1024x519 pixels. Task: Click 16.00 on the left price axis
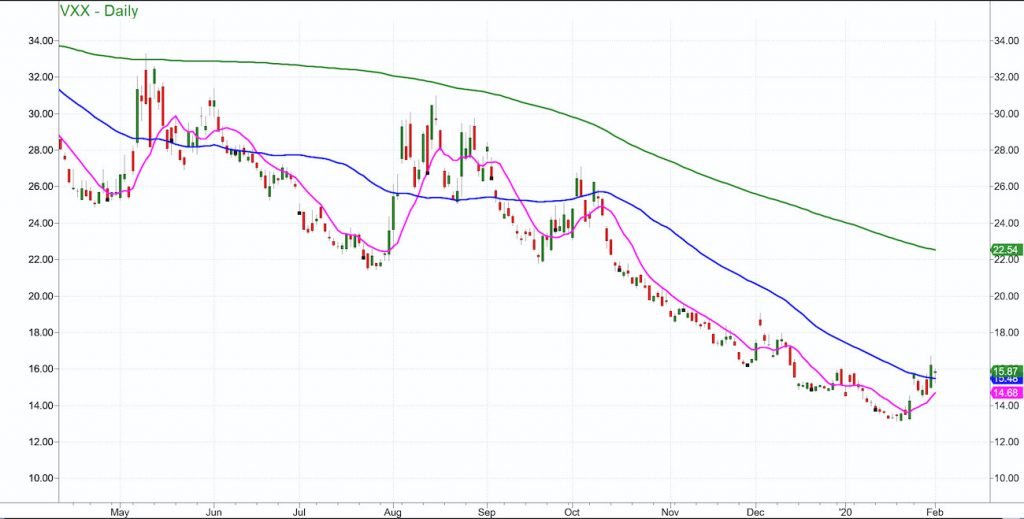(x=40, y=369)
